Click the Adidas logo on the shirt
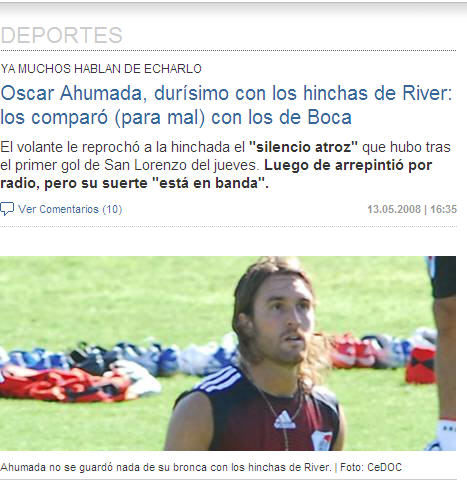The height and width of the screenshot is (480, 467). coord(284,420)
